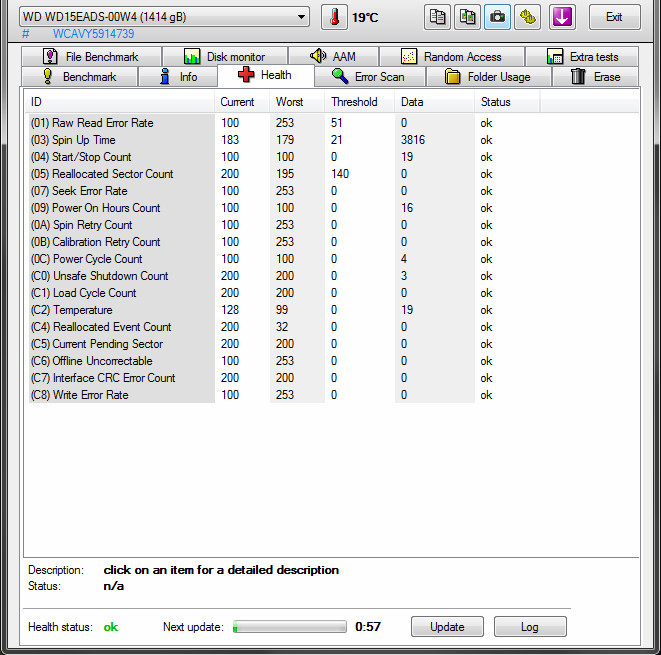
Task: Open the Folder Usage tab
Action: click(x=489, y=77)
